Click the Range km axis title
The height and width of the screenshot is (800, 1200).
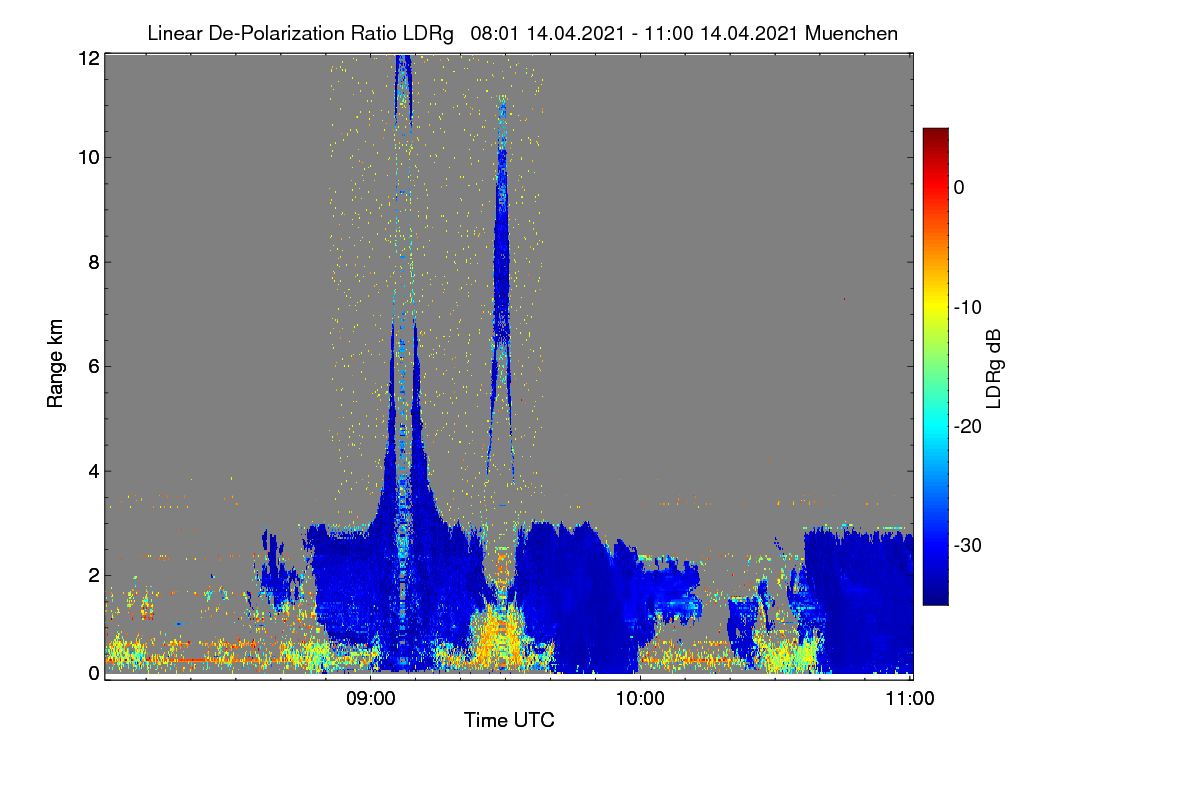point(55,364)
